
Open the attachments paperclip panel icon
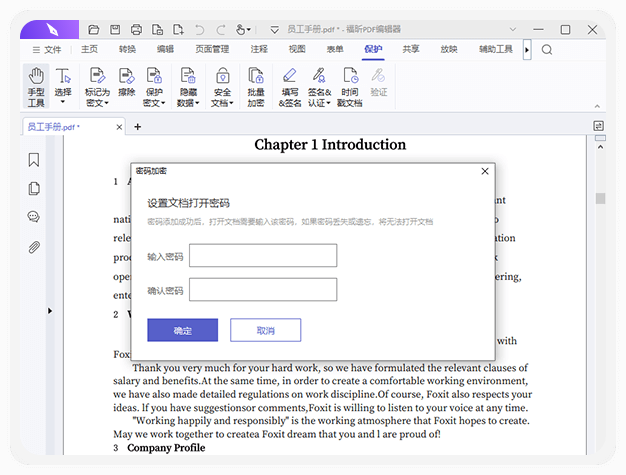34,247
